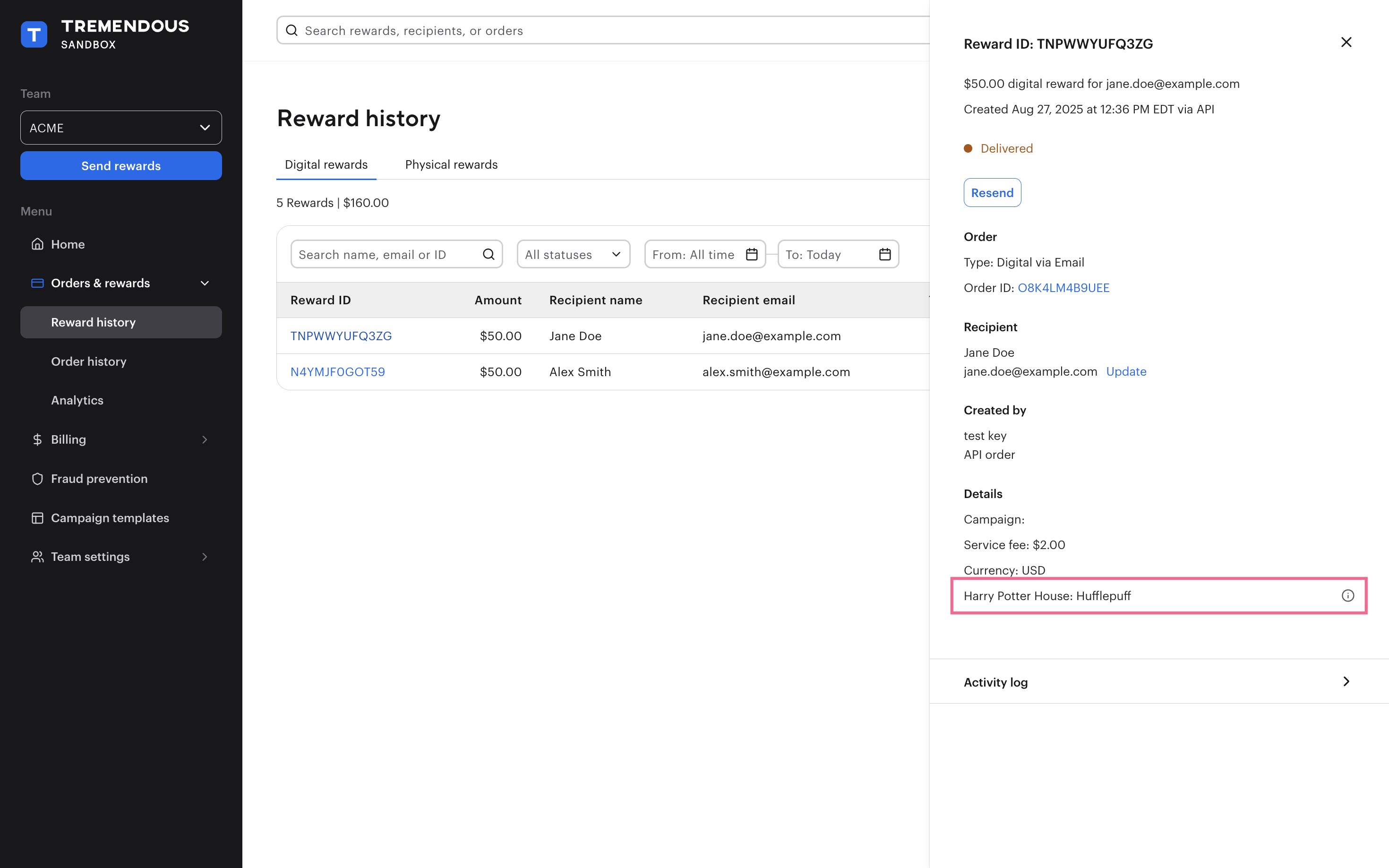Close the reward details panel
The height and width of the screenshot is (868, 1389).
coord(1346,42)
